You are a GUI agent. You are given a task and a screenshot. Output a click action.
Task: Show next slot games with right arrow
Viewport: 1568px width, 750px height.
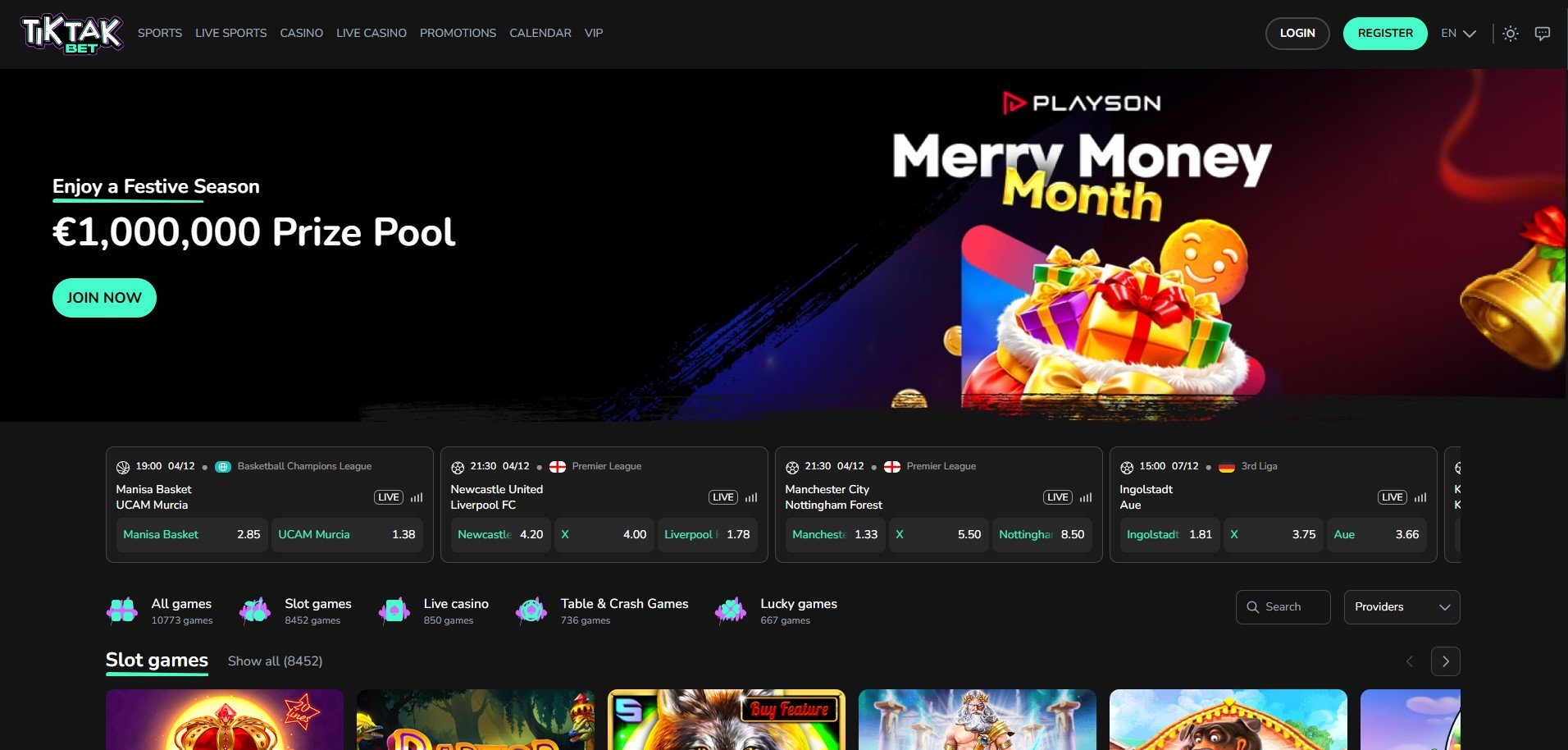(x=1446, y=661)
